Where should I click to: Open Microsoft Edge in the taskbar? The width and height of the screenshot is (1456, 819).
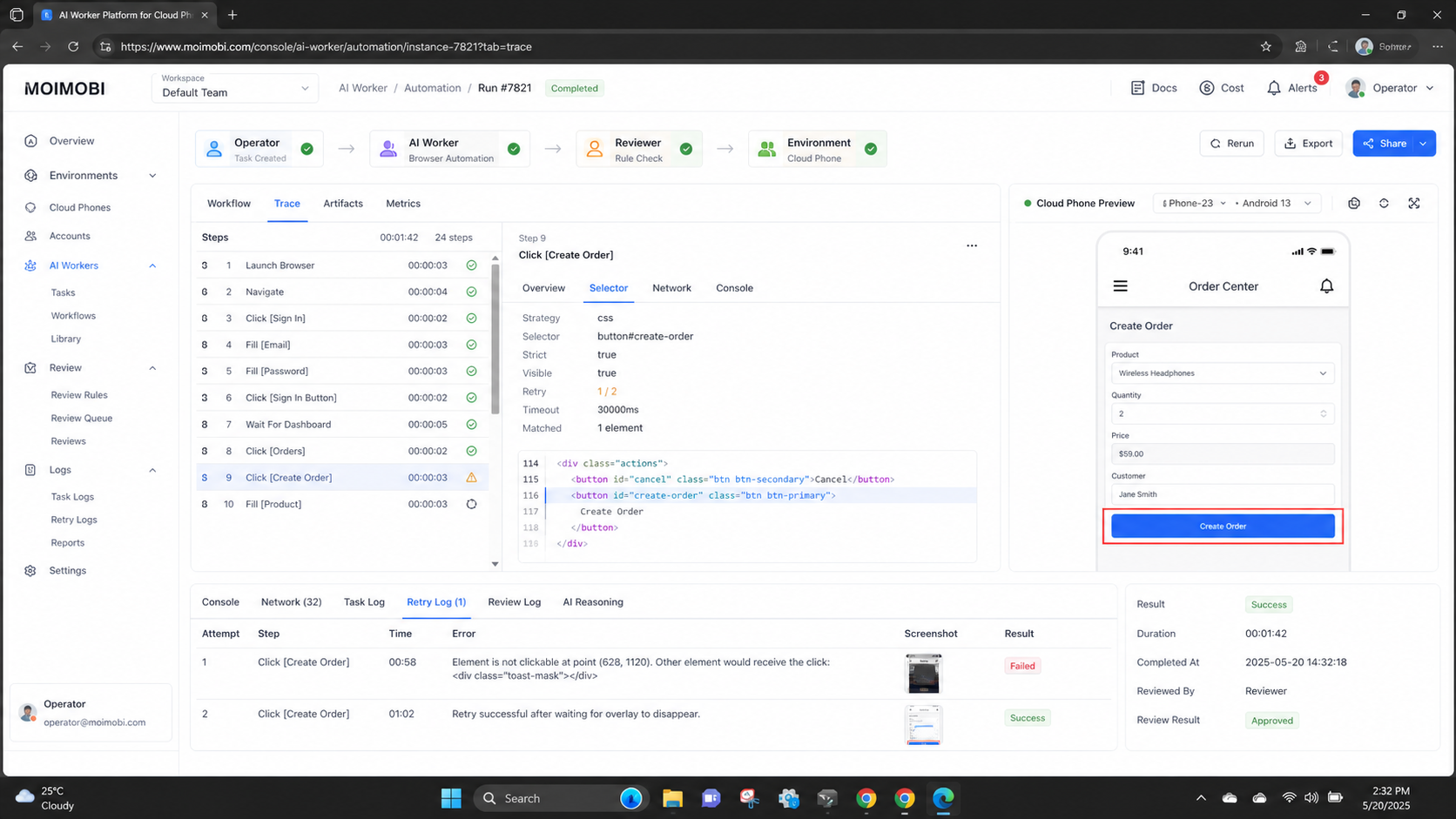pyautogui.click(x=943, y=798)
